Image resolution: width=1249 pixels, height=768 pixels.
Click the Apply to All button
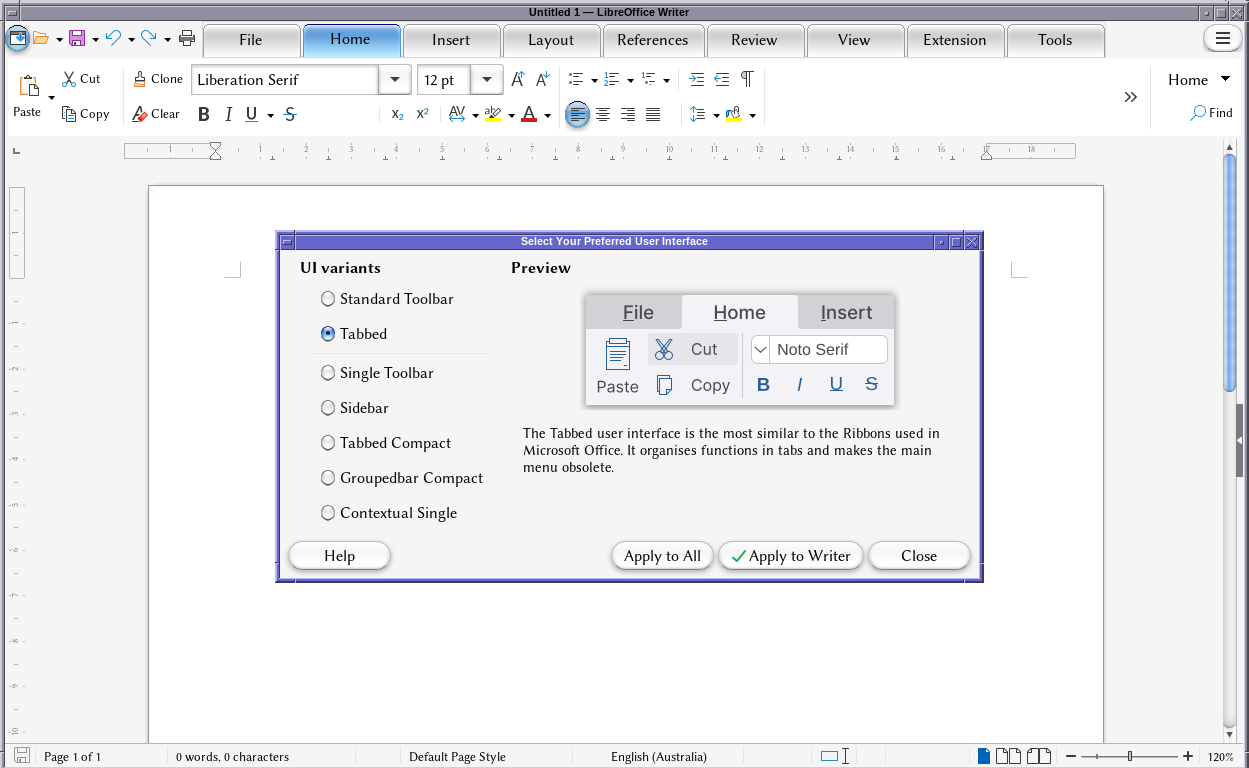(662, 556)
